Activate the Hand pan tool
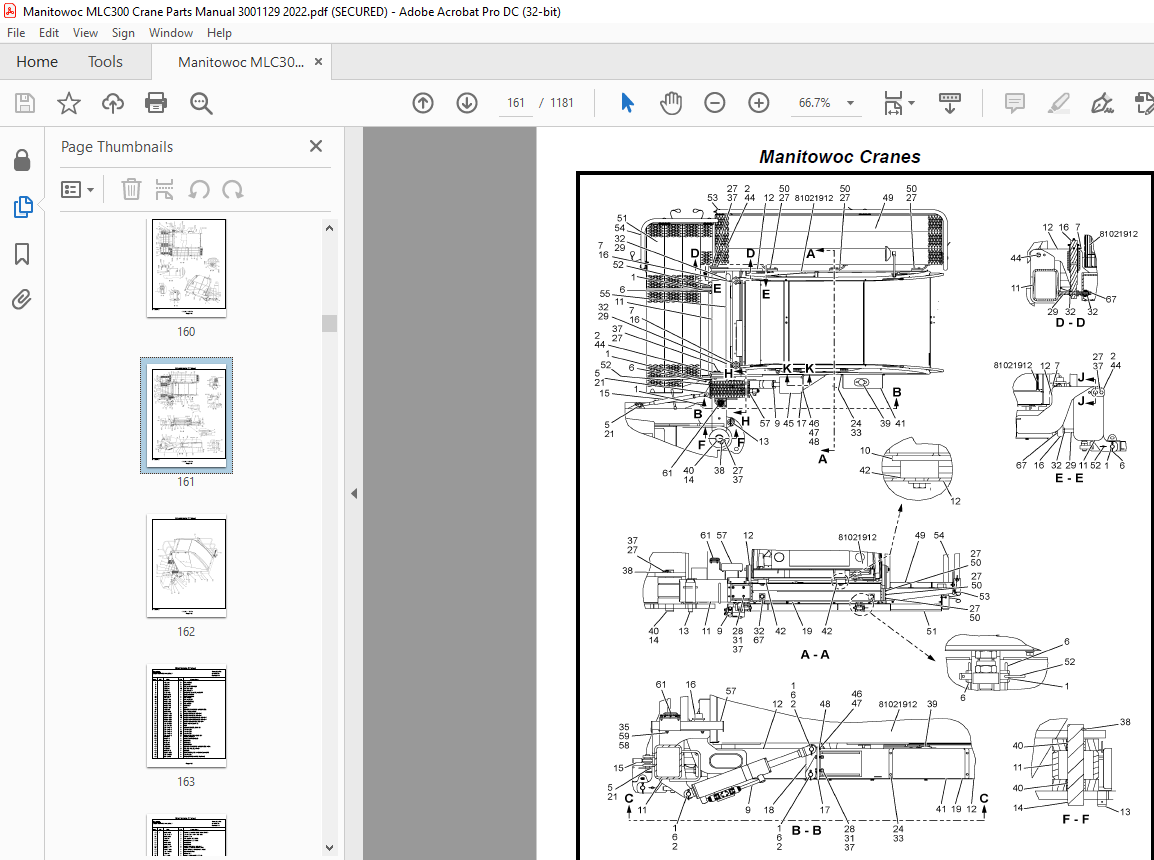The width and height of the screenshot is (1154, 860). tap(670, 103)
